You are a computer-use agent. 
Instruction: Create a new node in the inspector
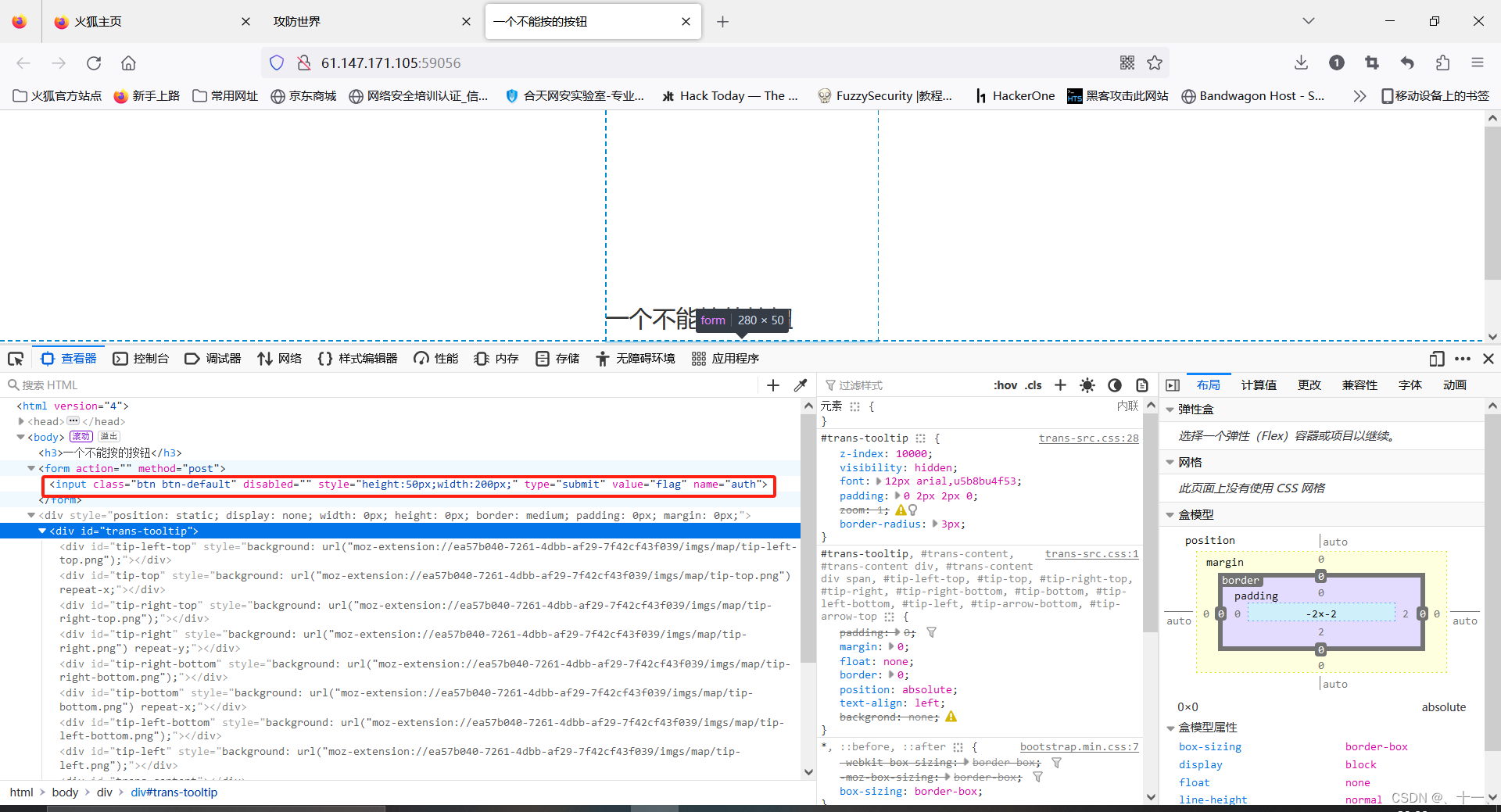tap(773, 385)
